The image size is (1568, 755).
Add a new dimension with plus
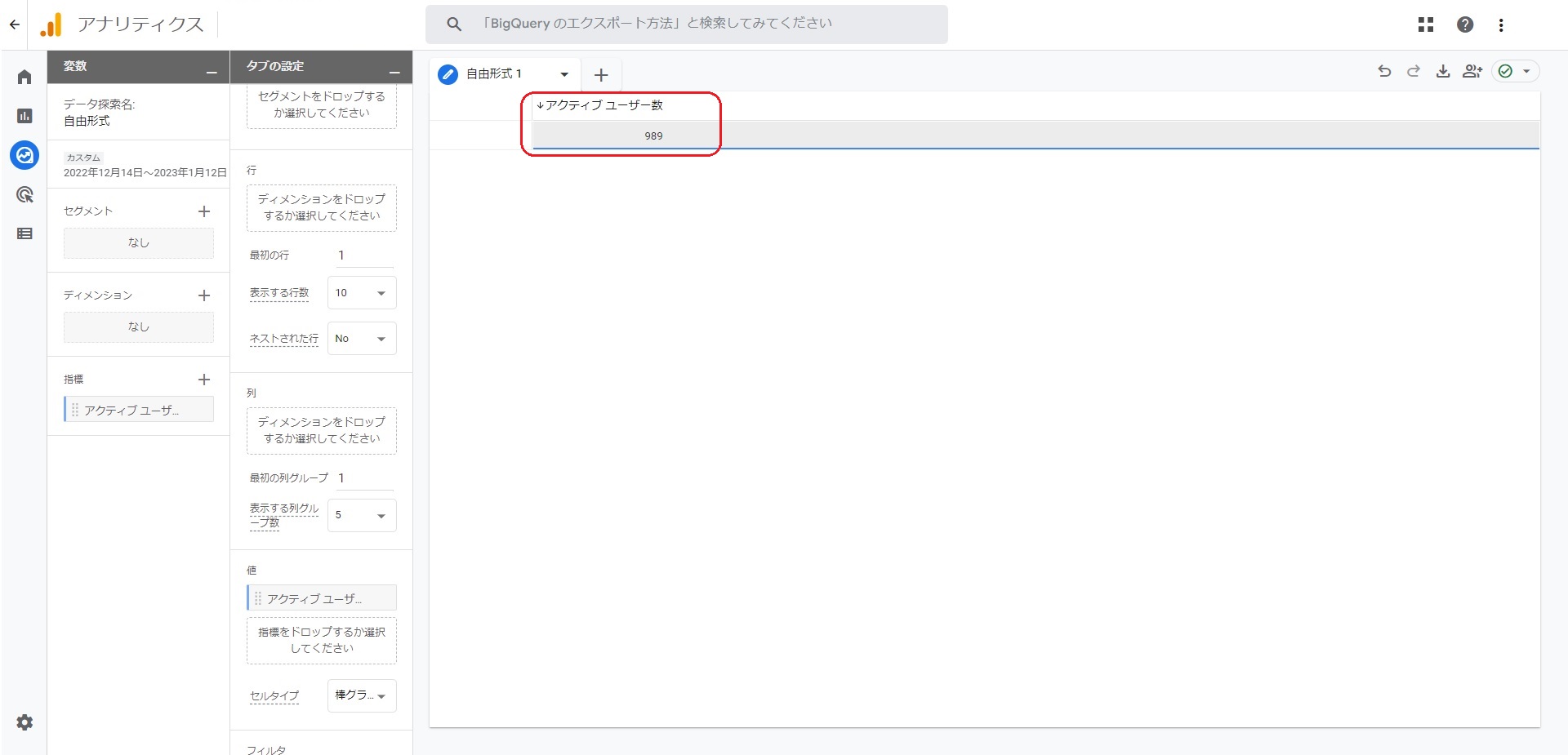(204, 295)
